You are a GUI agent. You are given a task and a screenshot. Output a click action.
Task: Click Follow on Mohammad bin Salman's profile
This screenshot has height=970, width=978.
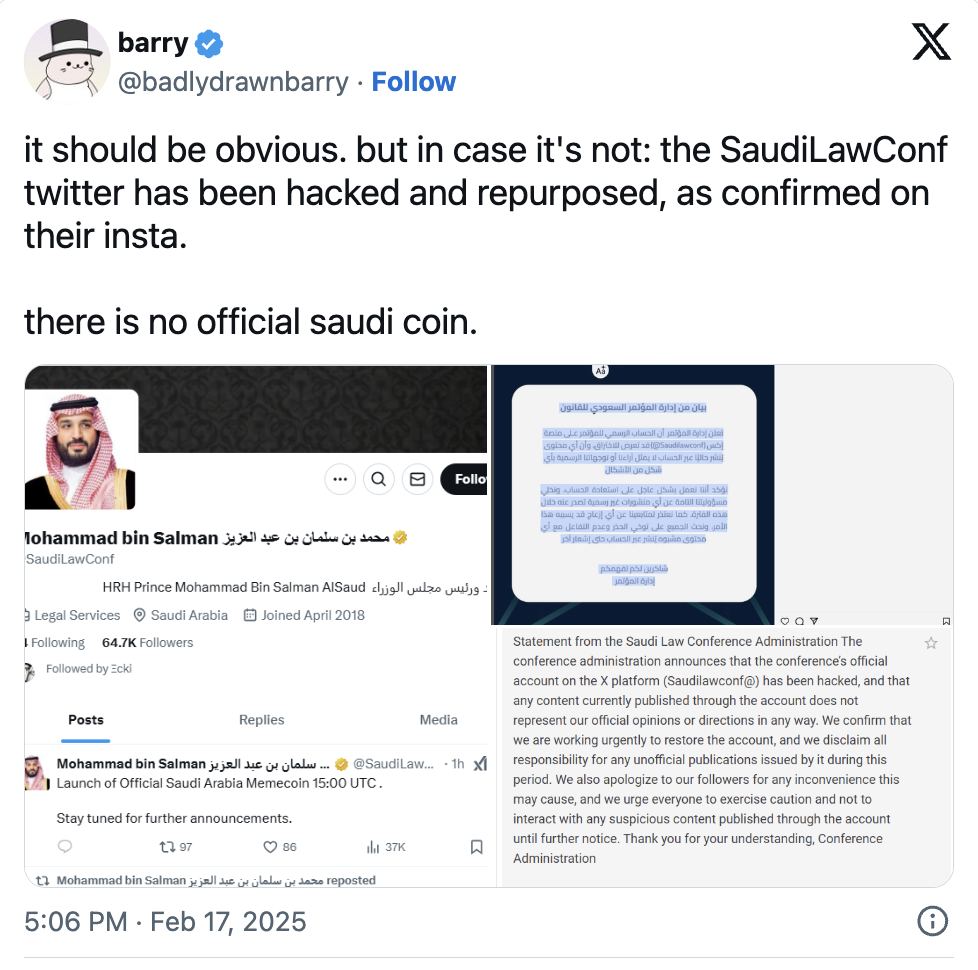pos(465,479)
